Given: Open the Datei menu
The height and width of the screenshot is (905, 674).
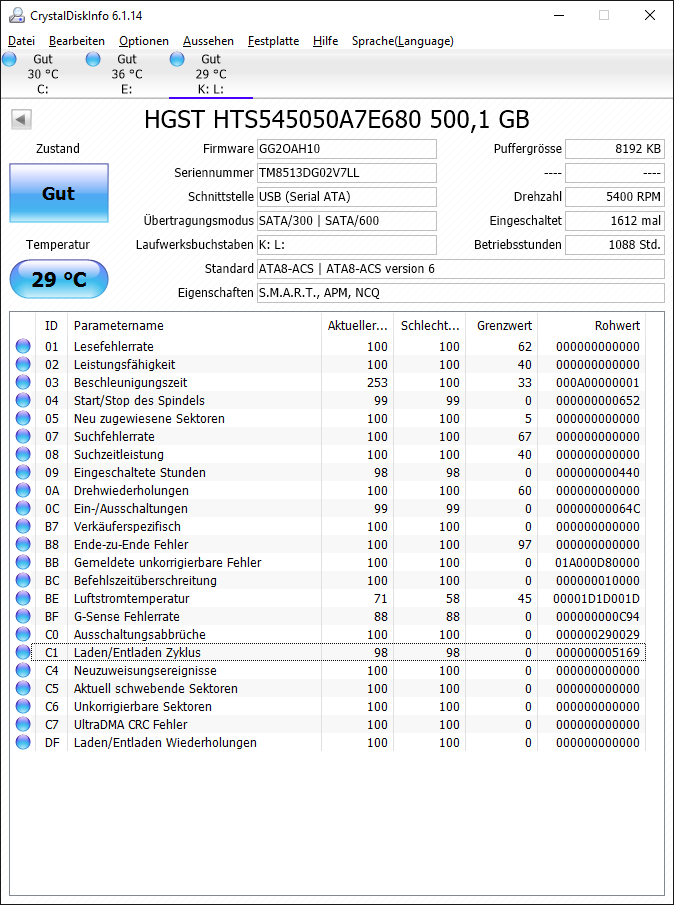Looking at the screenshot, I should [22, 41].
